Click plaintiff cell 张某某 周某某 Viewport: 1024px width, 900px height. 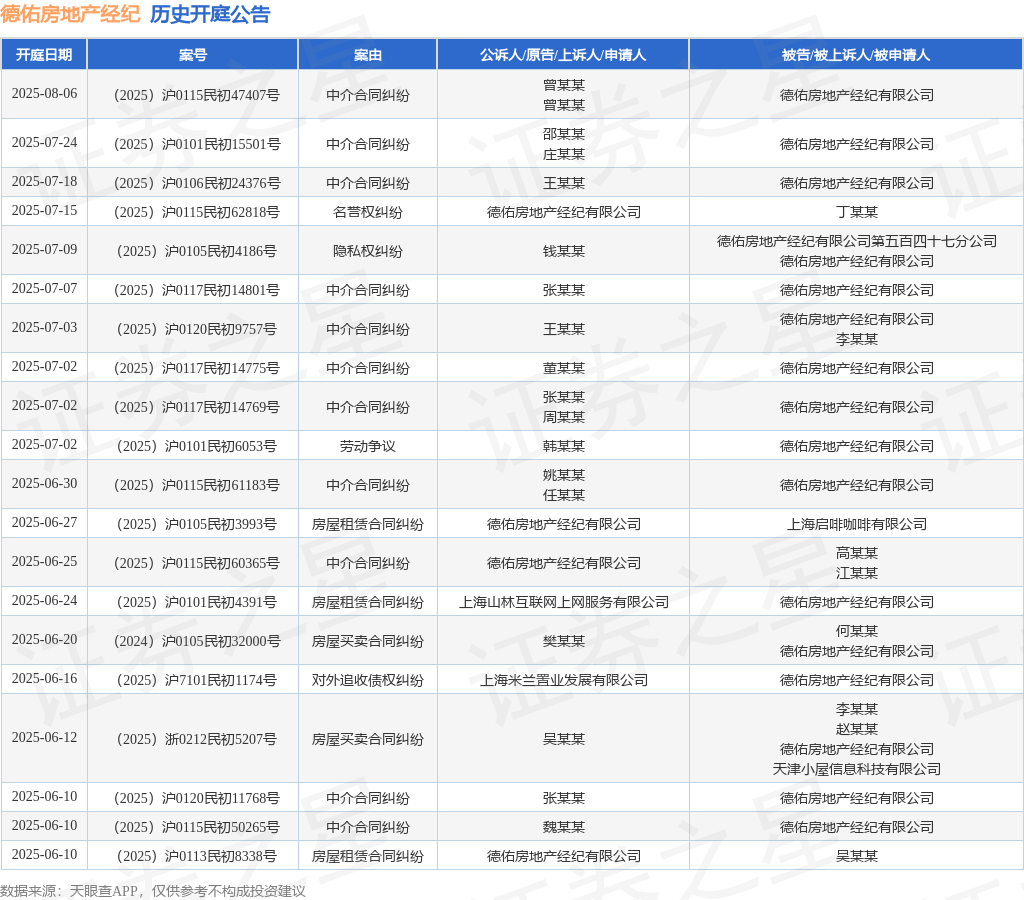point(564,408)
